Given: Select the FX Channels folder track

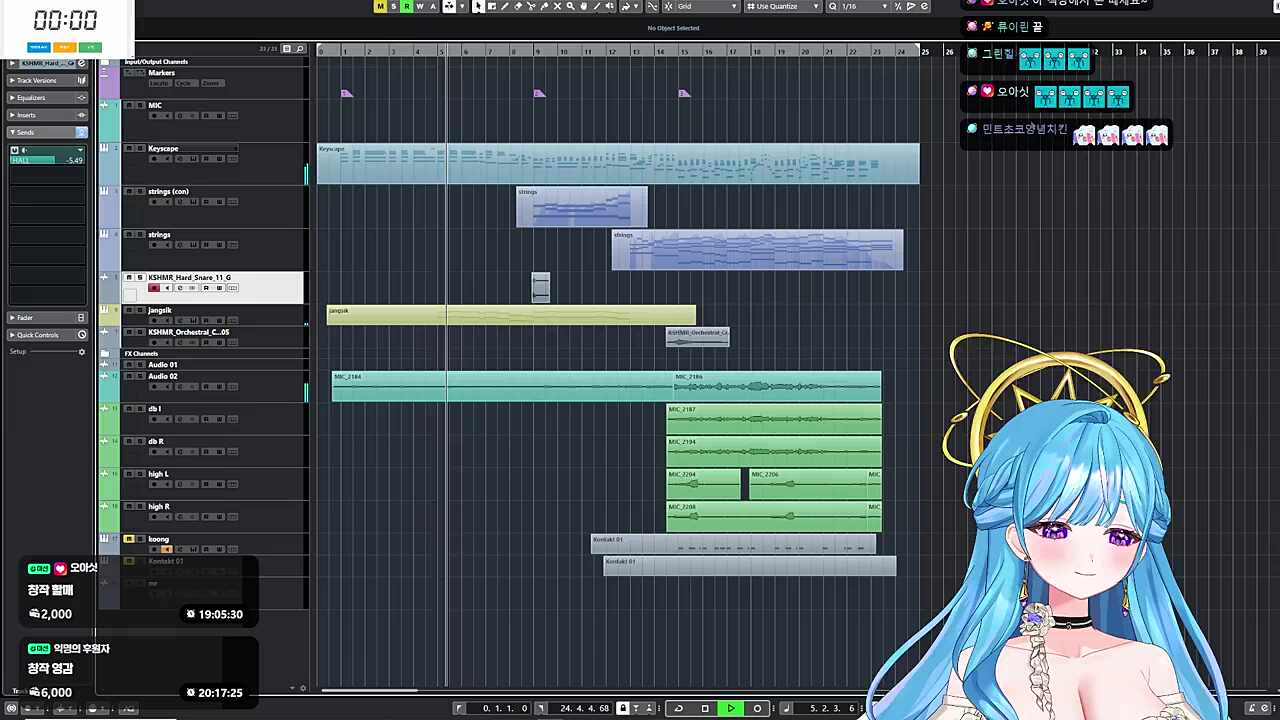Looking at the screenshot, I should point(141,353).
